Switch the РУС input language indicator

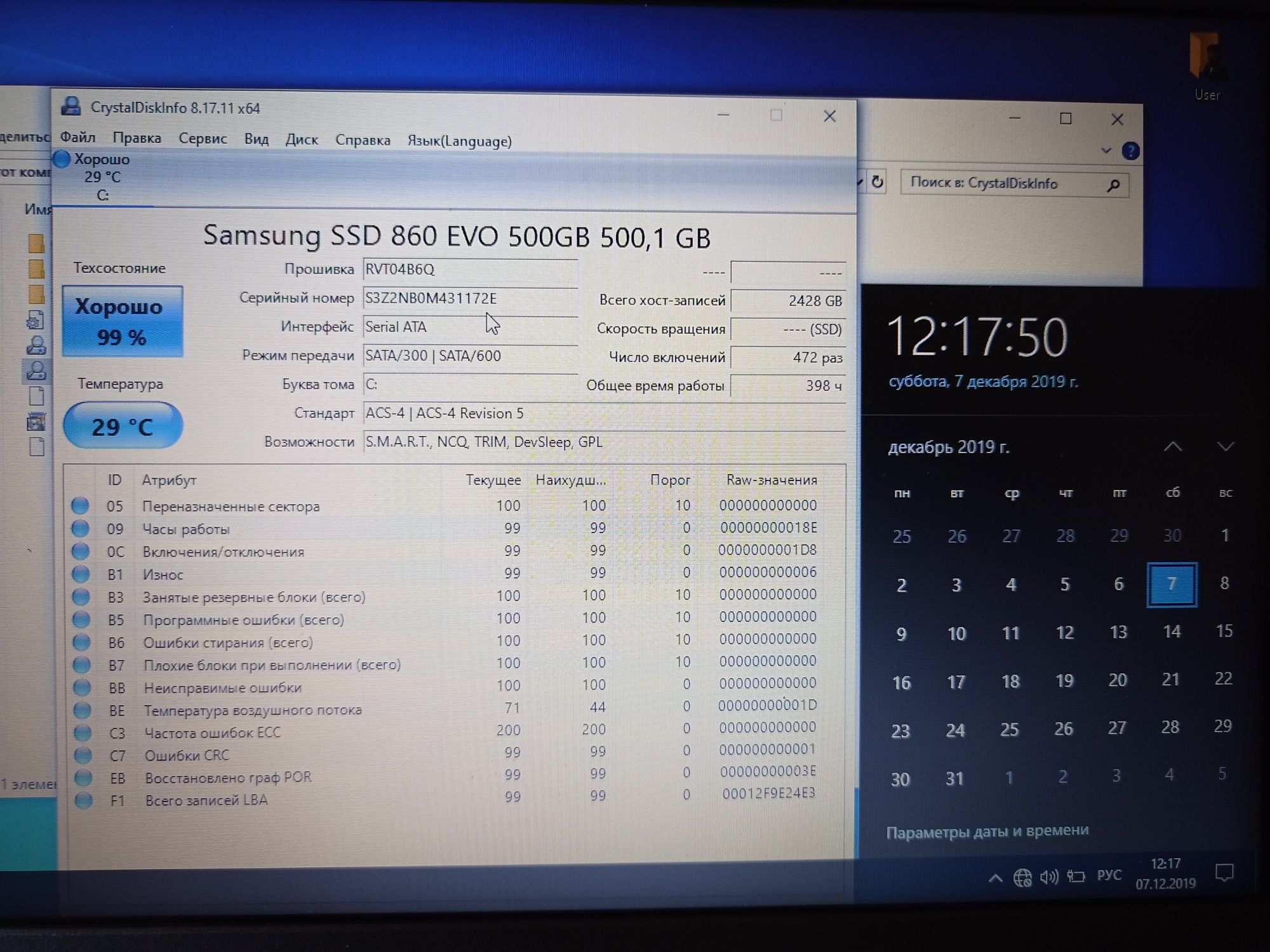(x=1109, y=875)
